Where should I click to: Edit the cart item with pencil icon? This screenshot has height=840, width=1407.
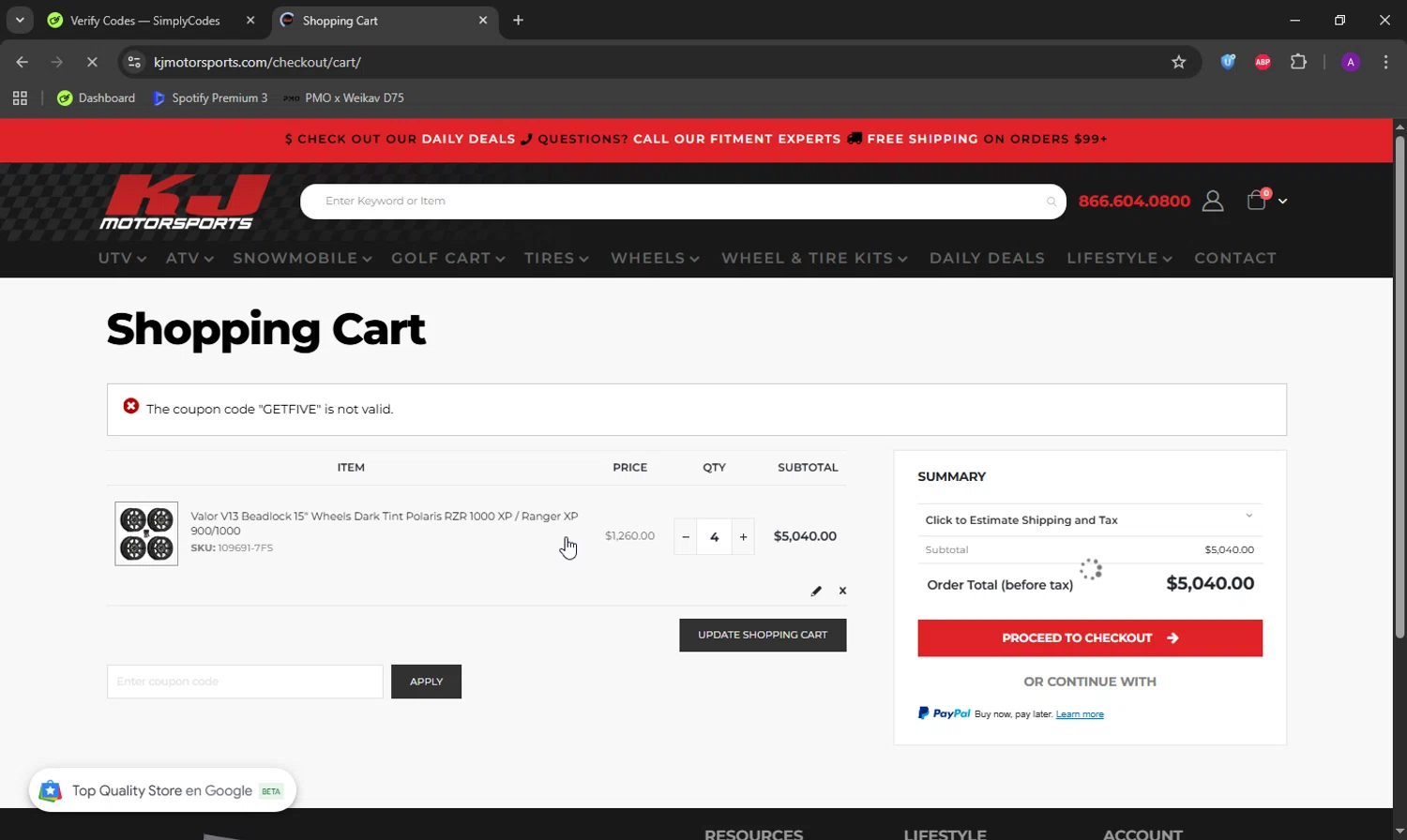[816, 591]
